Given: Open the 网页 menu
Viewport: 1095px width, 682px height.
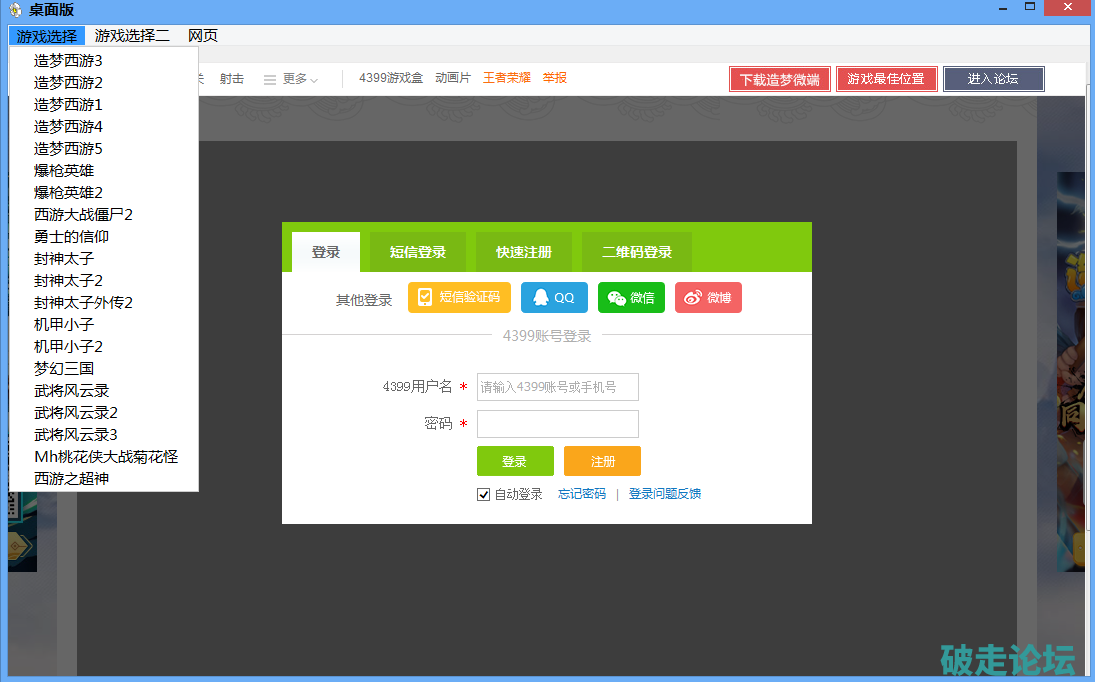Looking at the screenshot, I should (203, 36).
